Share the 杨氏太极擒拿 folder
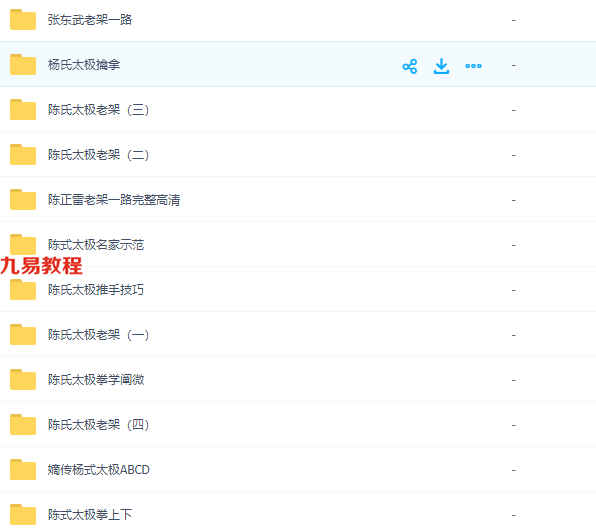596x531 pixels. 410,66
